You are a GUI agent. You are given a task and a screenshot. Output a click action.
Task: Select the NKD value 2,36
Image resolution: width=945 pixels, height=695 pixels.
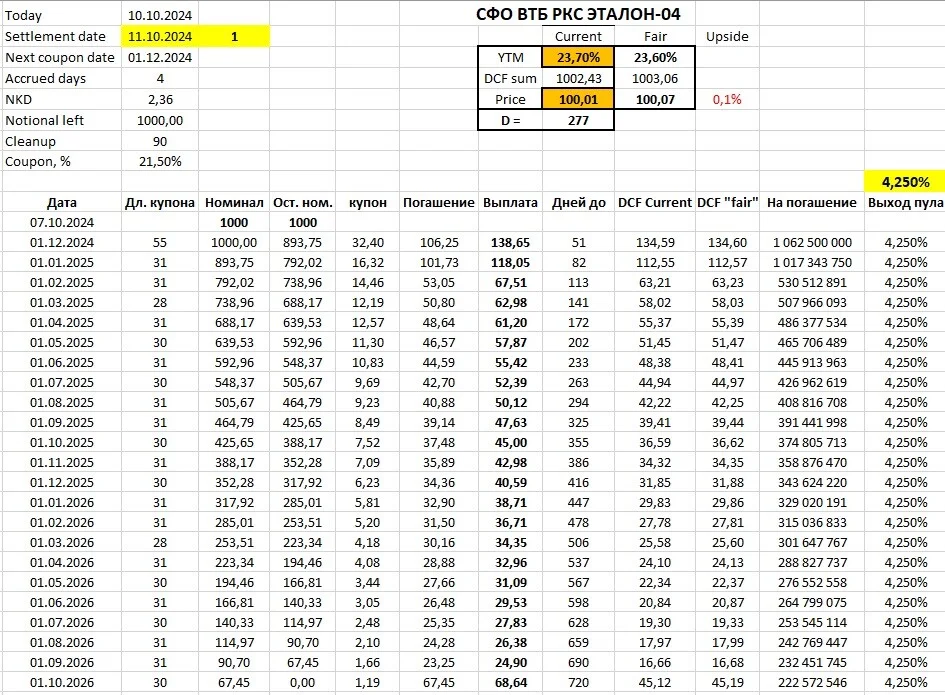pyautogui.click(x=160, y=99)
